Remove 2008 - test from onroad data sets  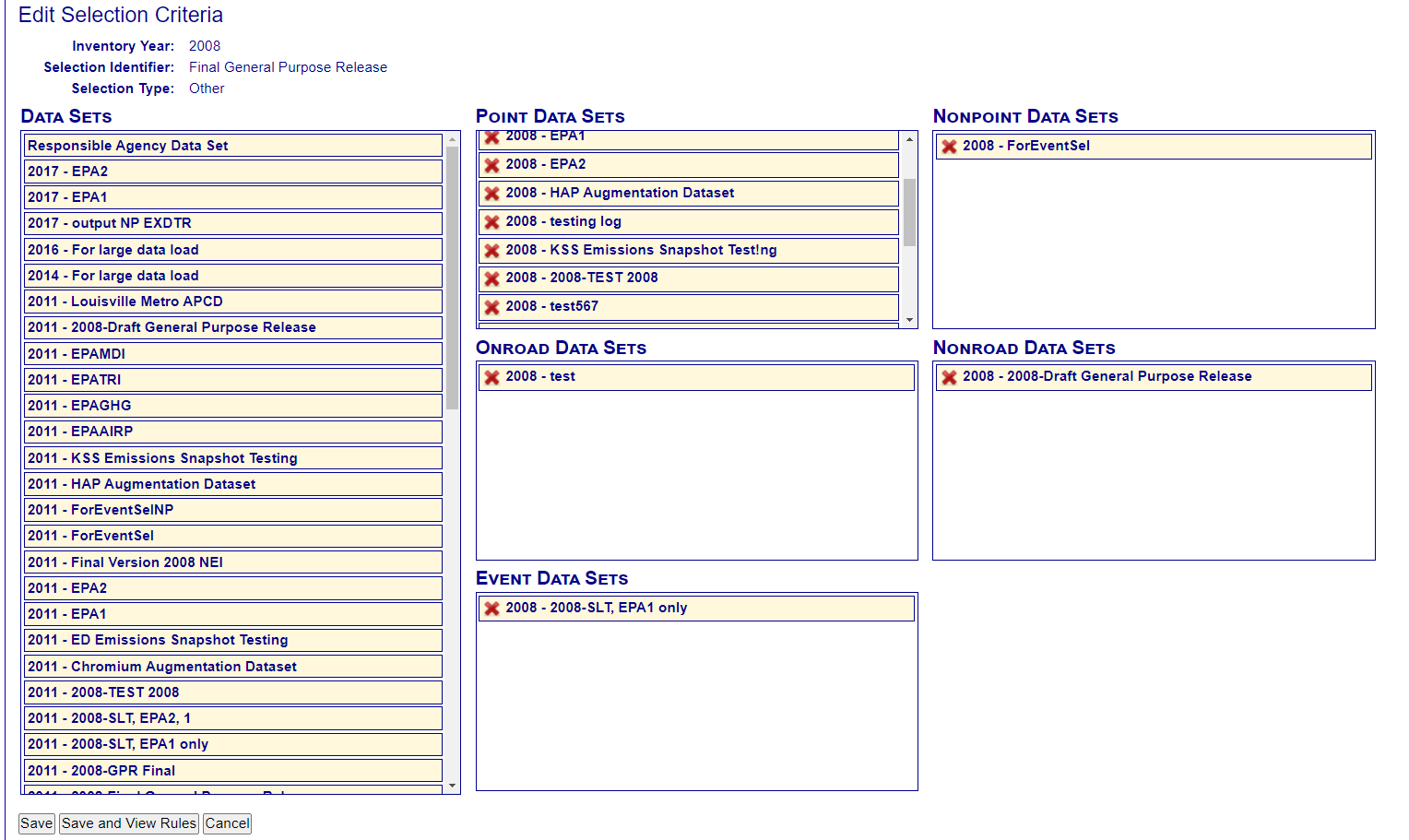tap(492, 377)
